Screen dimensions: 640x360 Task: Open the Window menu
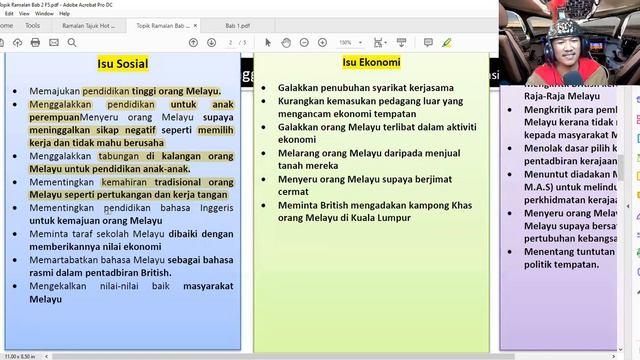[44, 13]
